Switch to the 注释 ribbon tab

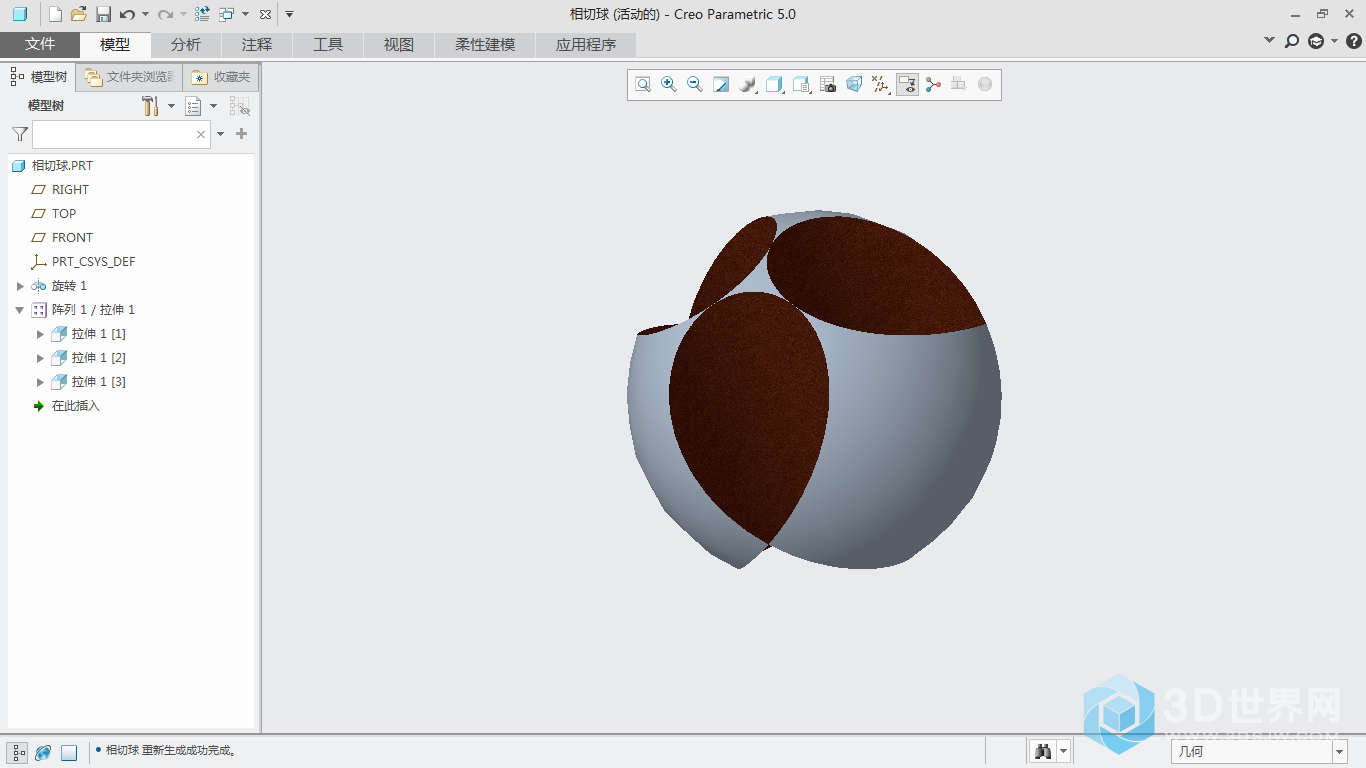[x=257, y=45]
